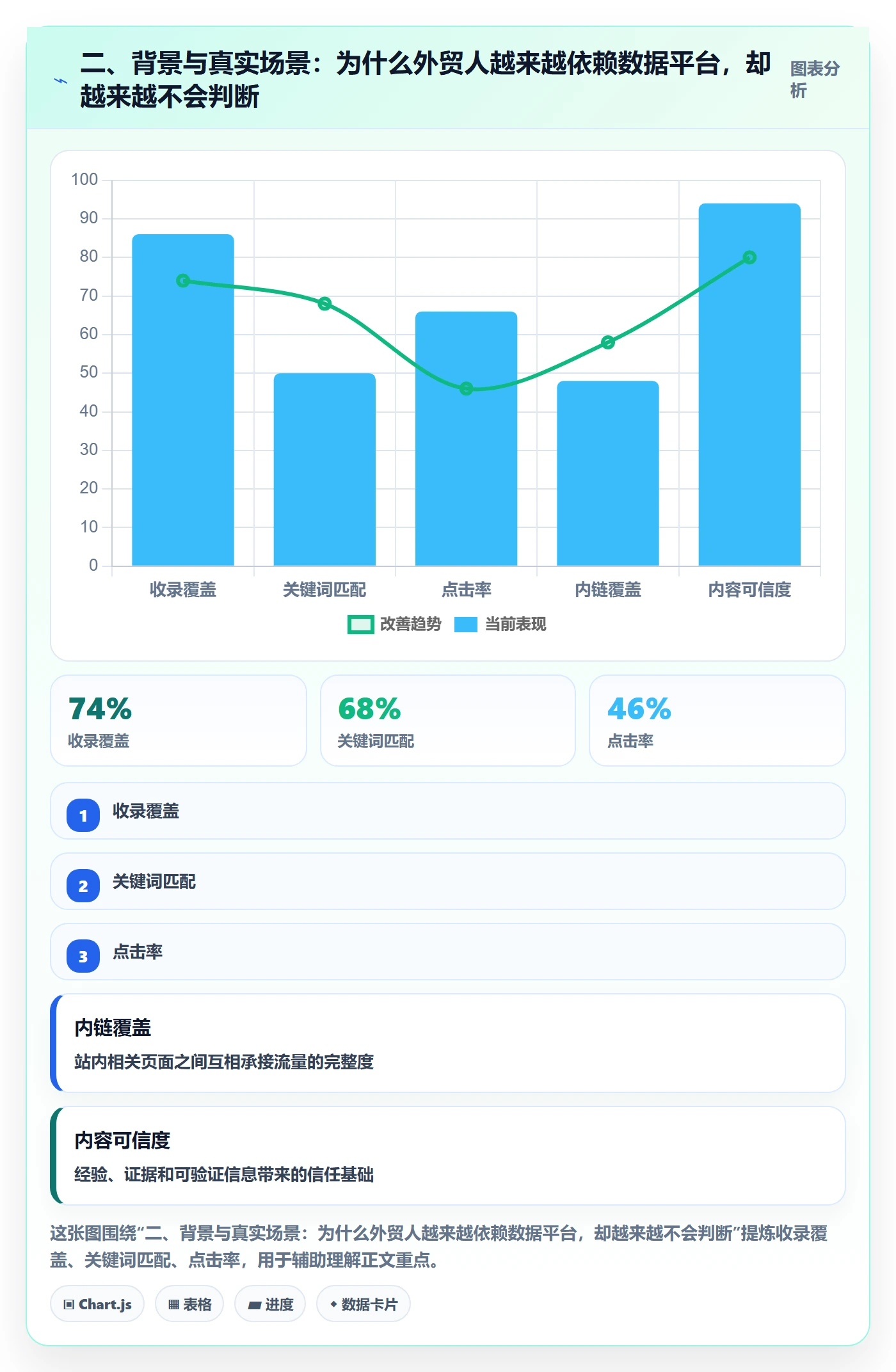Screen dimensions: 896x1372
Task: Toggle the 改善趋势 legend swatch
Action: pos(360,625)
